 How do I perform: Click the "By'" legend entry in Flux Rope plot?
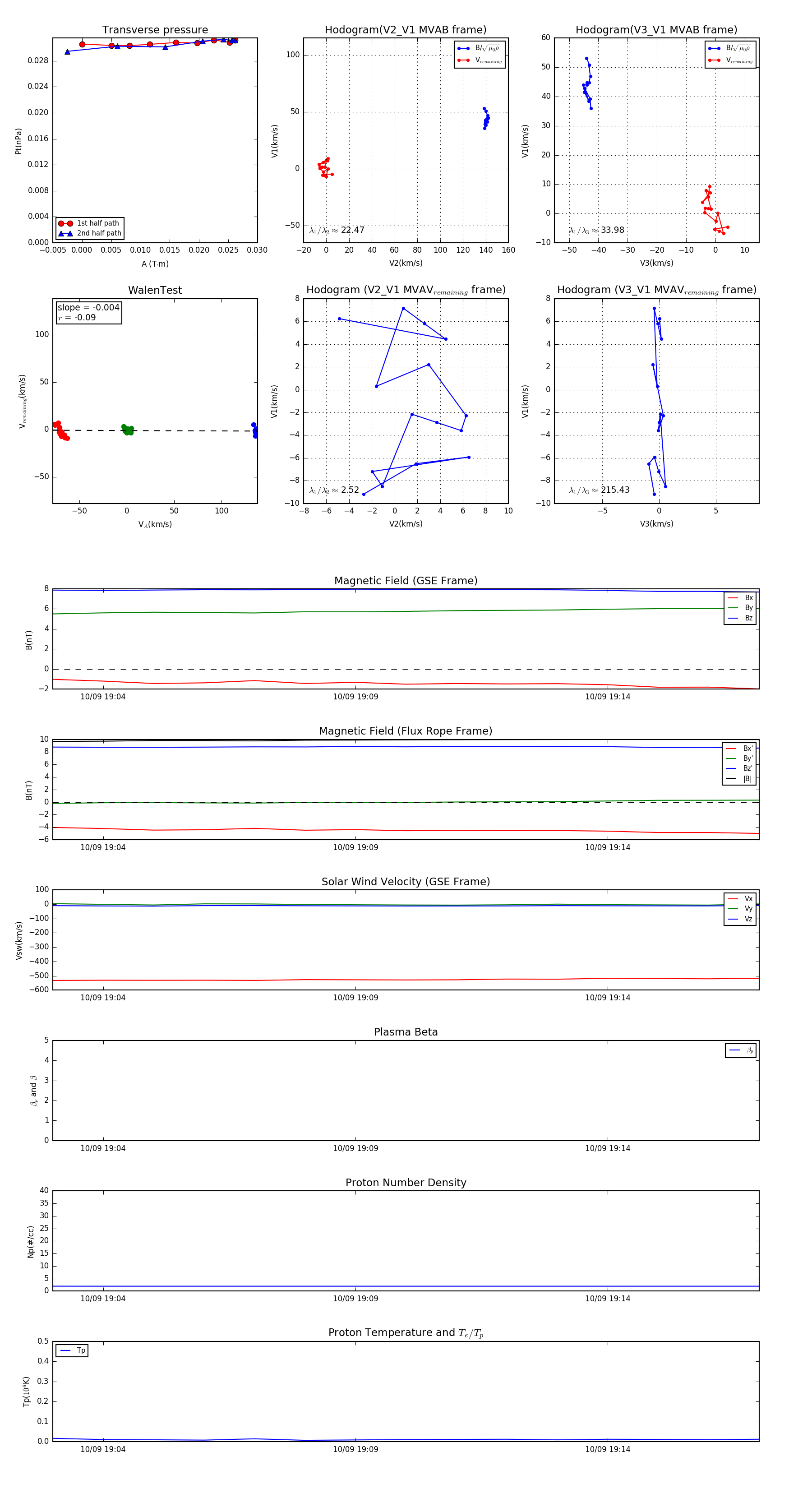739,758
